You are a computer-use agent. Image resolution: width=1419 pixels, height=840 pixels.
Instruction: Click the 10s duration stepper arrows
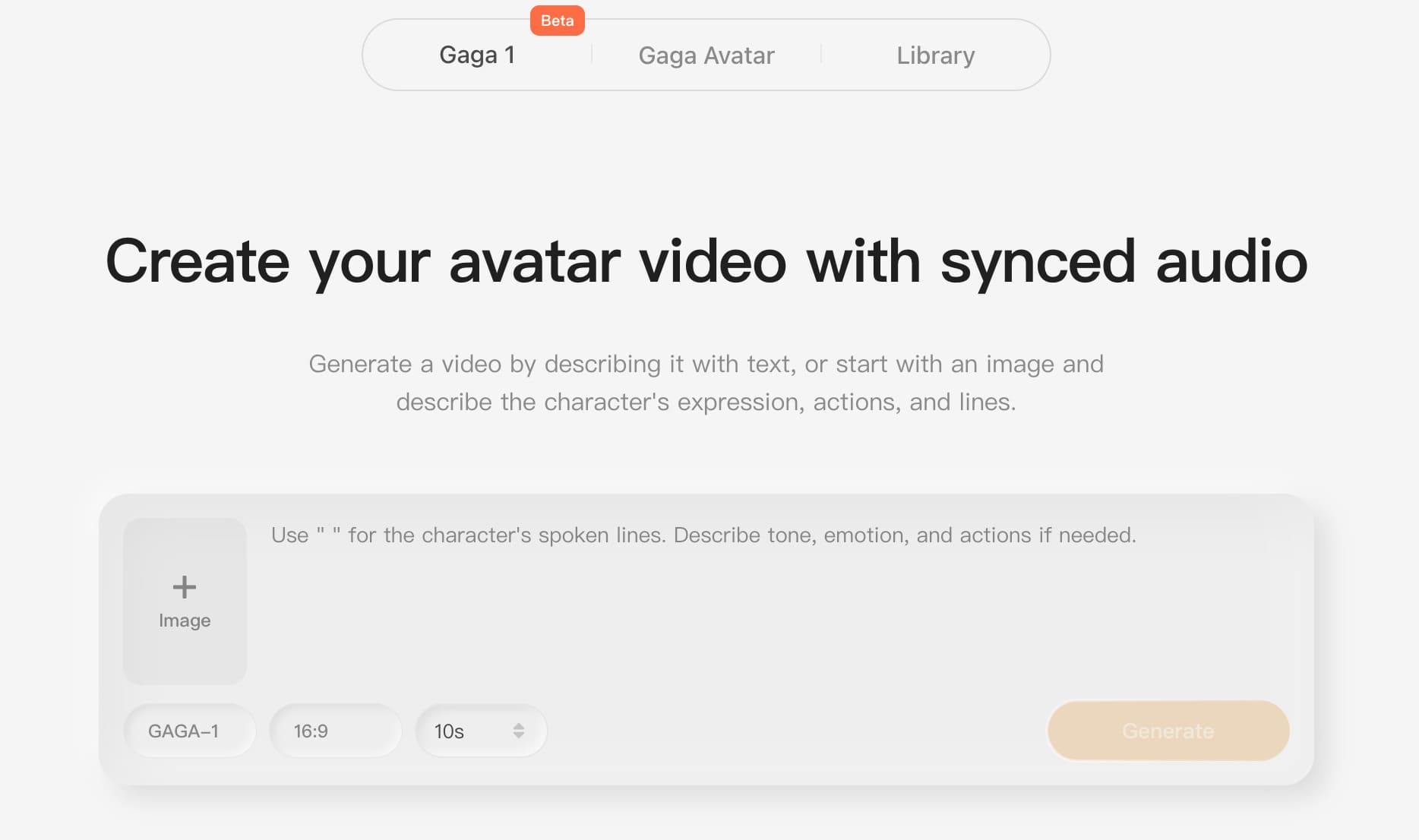[x=519, y=731]
